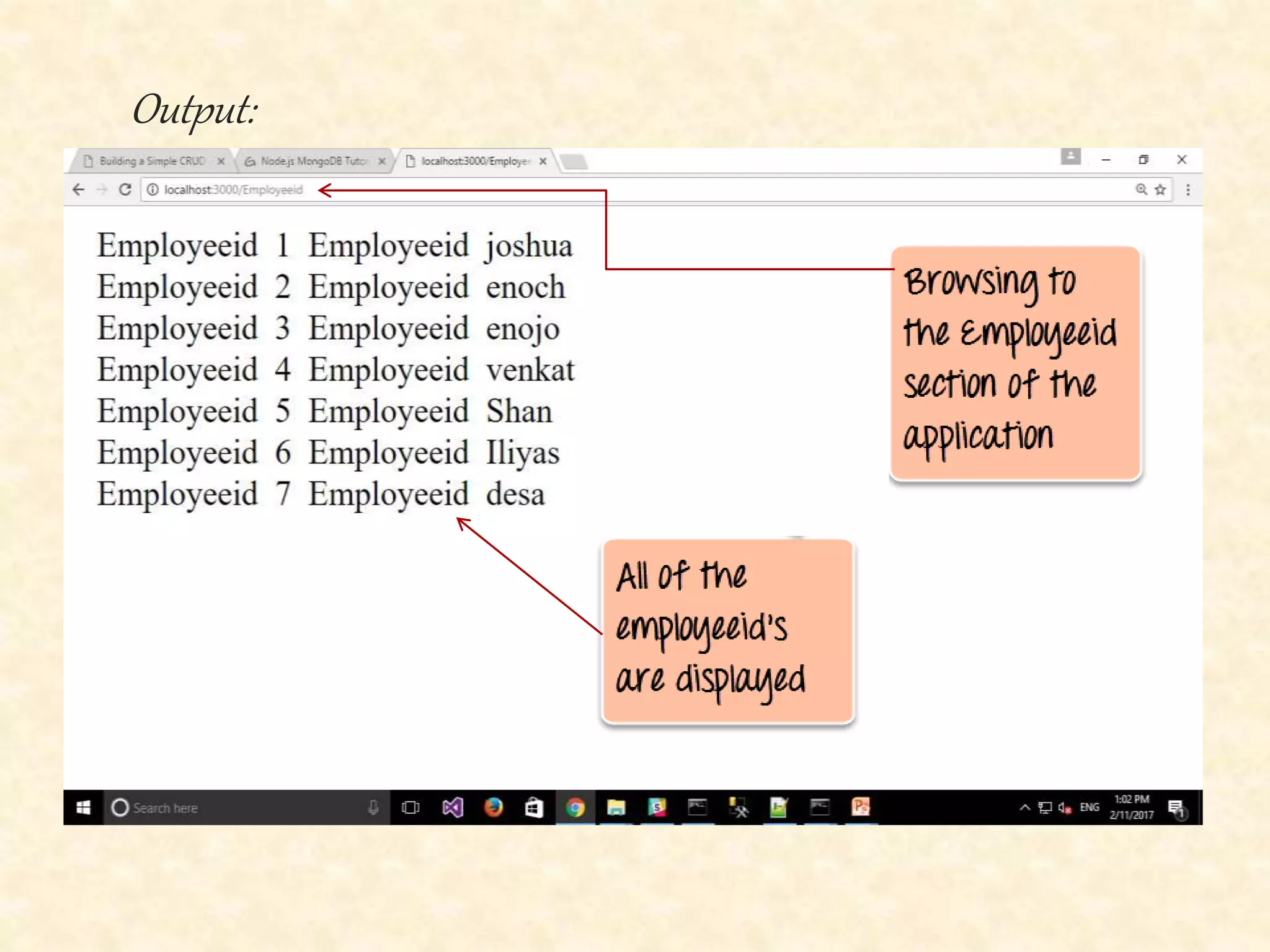The width and height of the screenshot is (1270, 952).
Task: Switch to Node.js MongoDB Tutorial tab
Action: click(x=315, y=161)
